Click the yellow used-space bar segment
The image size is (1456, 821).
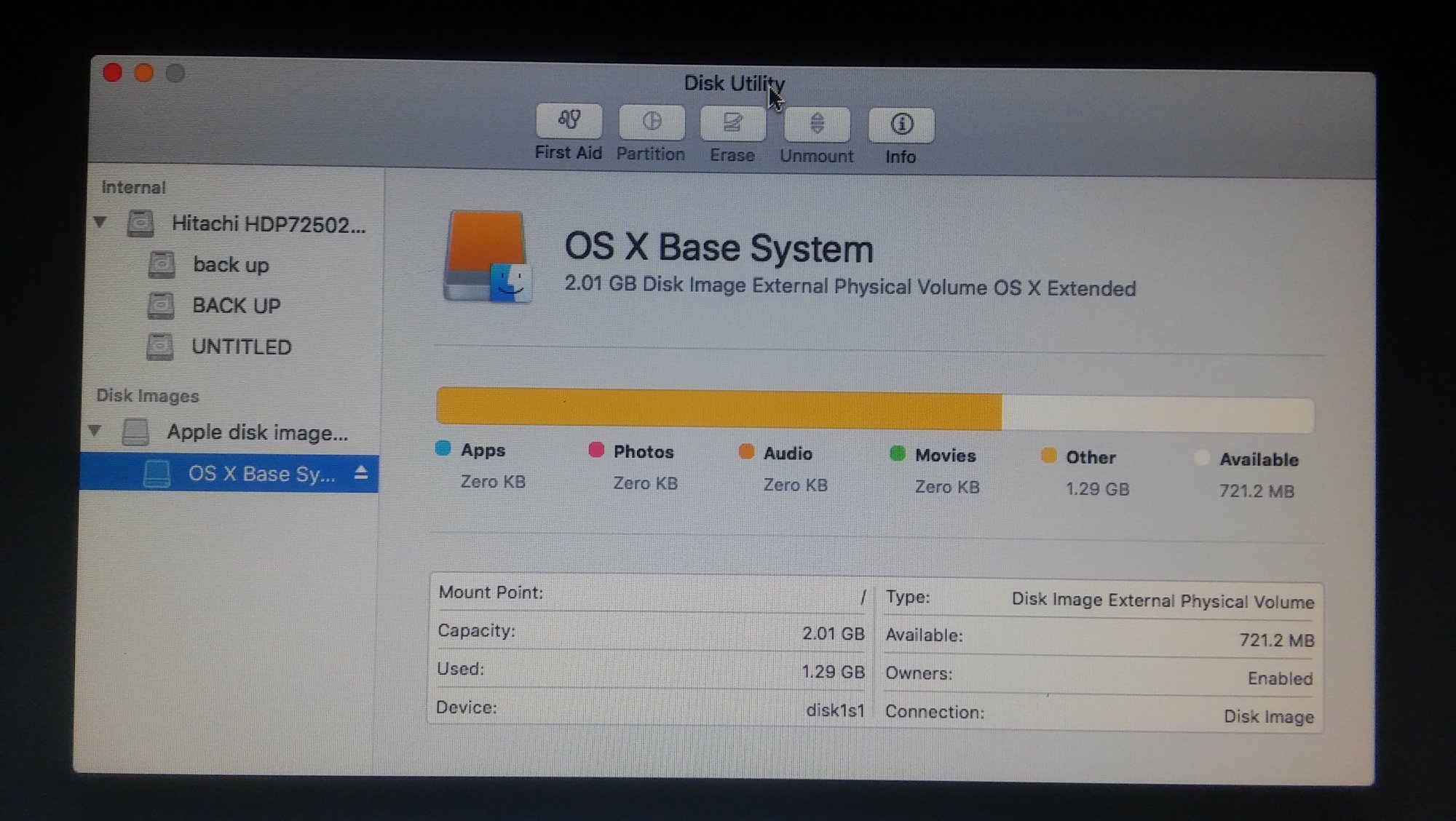click(x=719, y=408)
